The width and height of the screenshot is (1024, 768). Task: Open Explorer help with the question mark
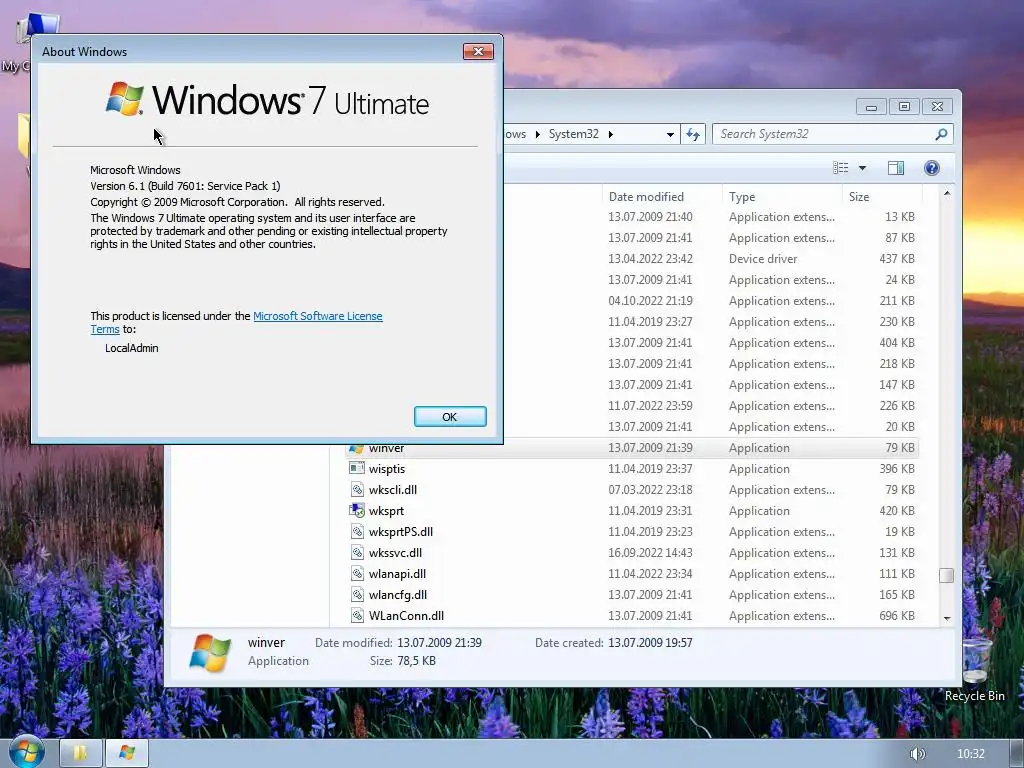pyautogui.click(x=932, y=168)
